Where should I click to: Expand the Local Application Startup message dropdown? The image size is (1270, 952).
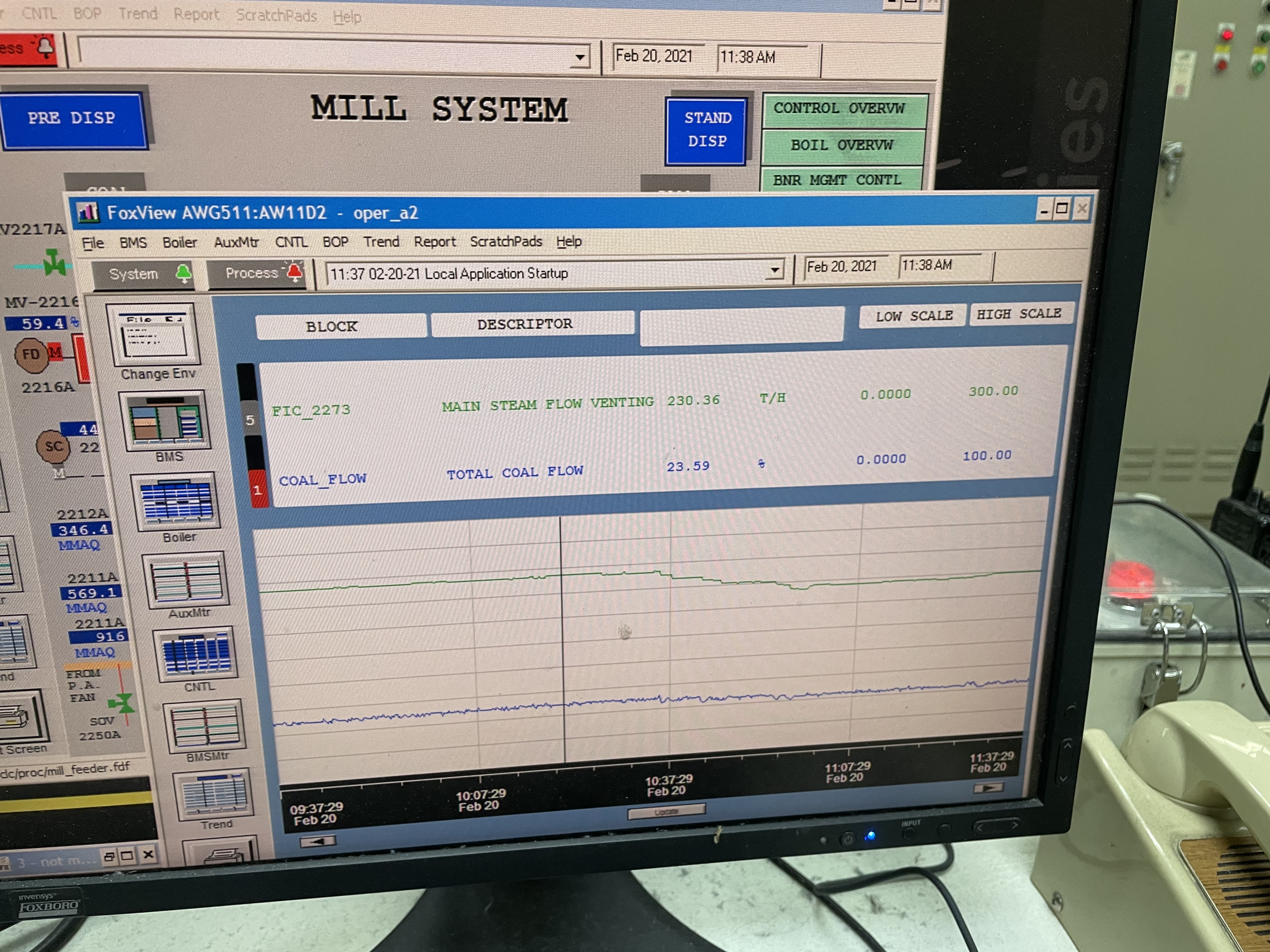(x=775, y=269)
